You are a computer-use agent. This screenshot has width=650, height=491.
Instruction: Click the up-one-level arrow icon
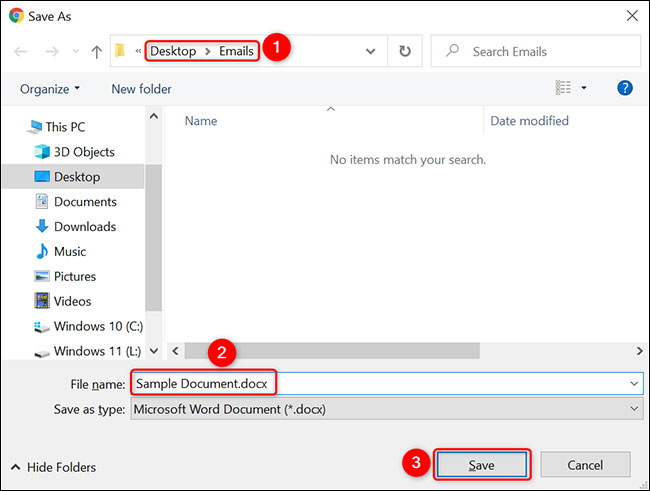(97, 52)
